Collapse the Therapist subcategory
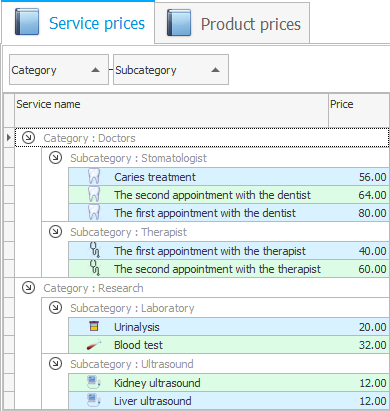This screenshot has width=390, height=411. click(x=55, y=231)
